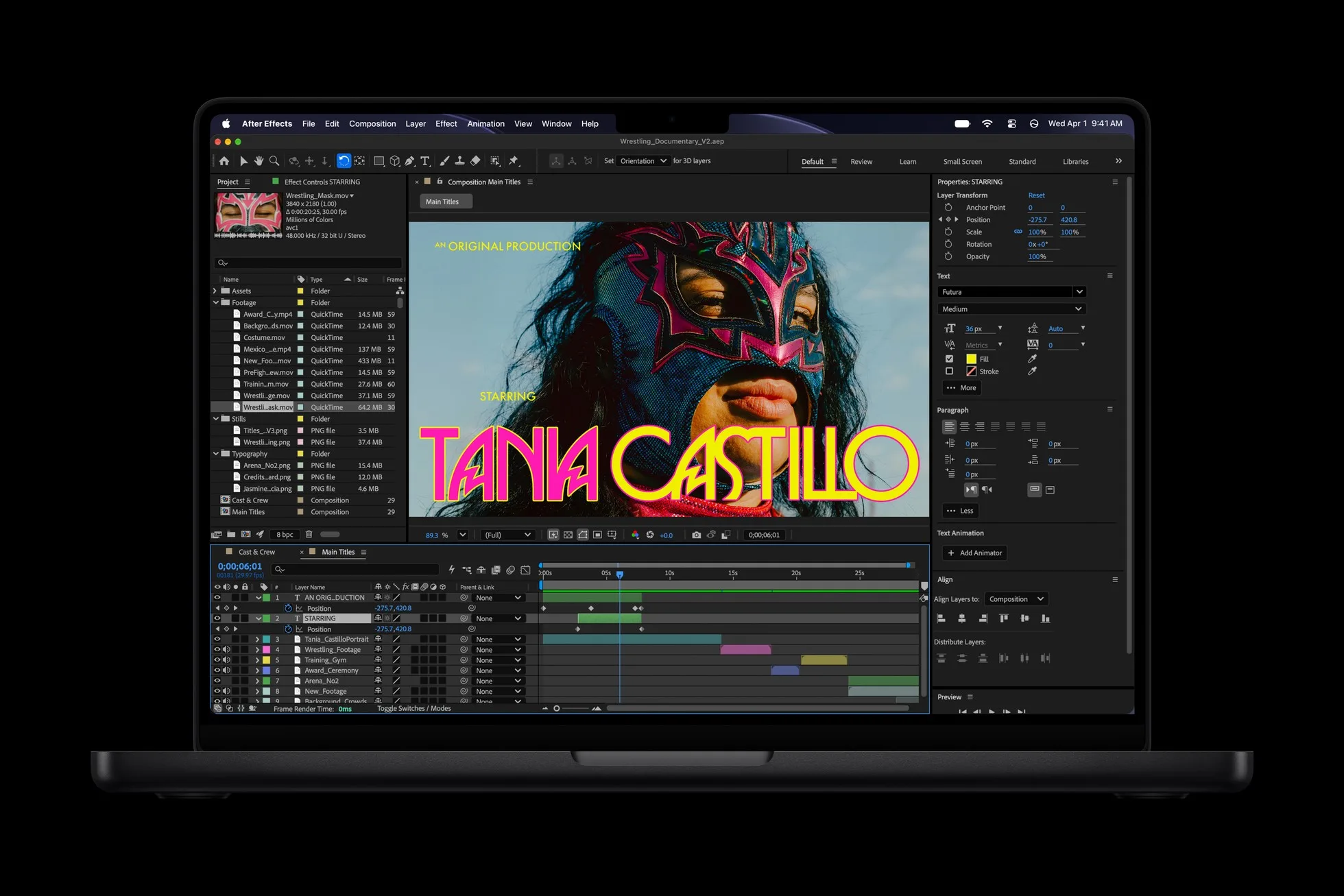Select the Clone Stamp tool
Image resolution: width=1344 pixels, height=896 pixels.
point(459,161)
